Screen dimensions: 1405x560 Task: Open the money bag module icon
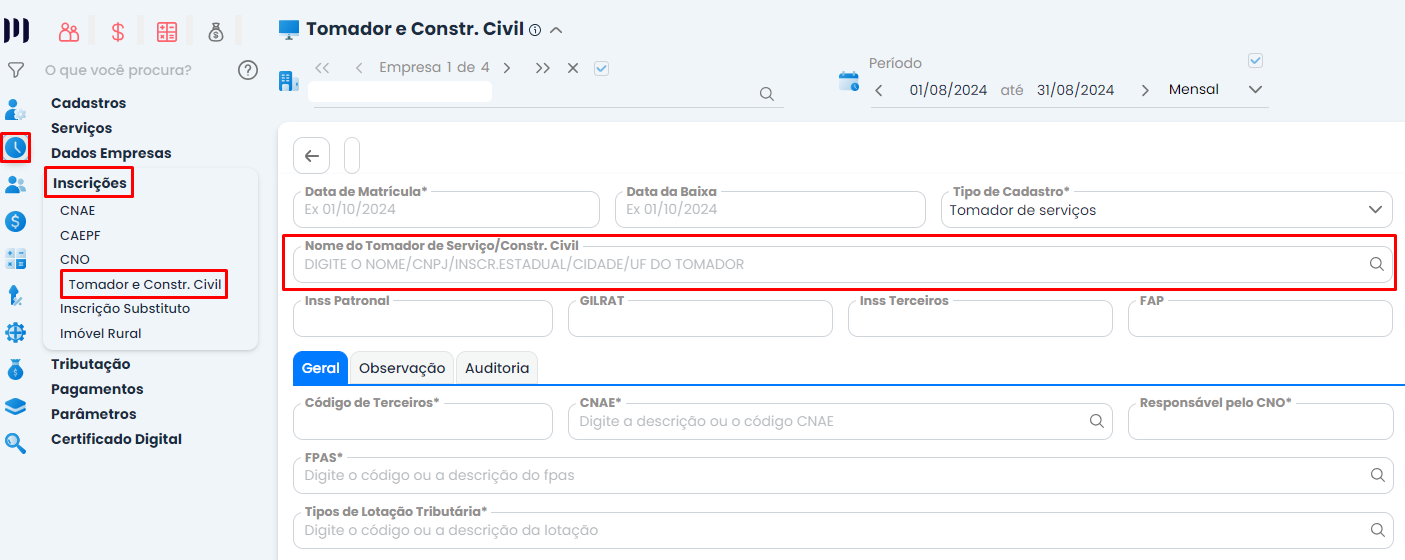pyautogui.click(x=216, y=32)
